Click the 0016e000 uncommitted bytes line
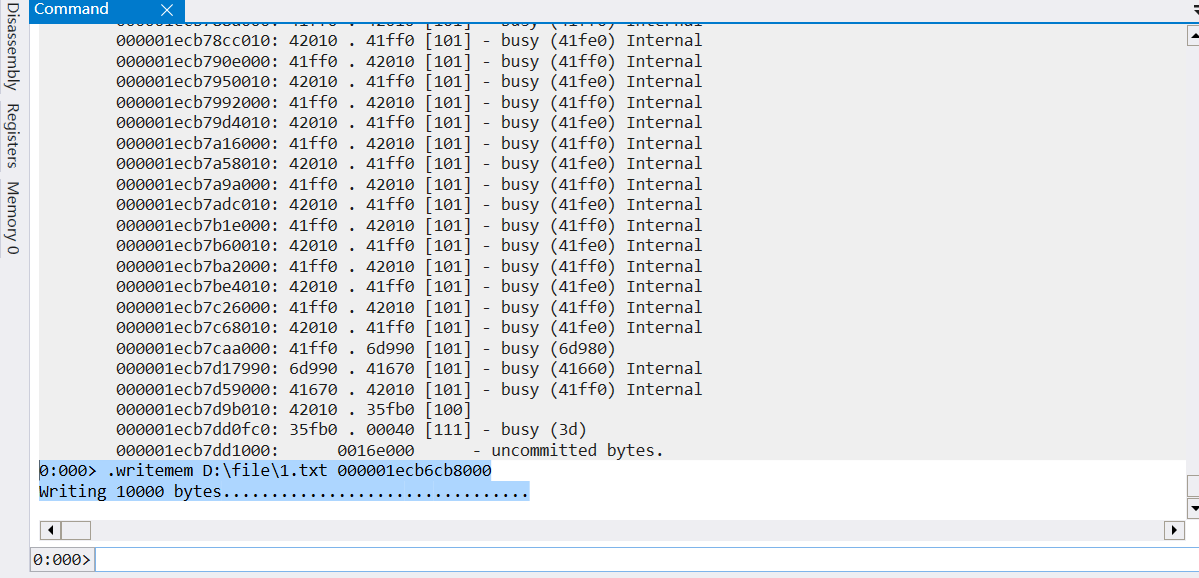 pyautogui.click(x=390, y=450)
